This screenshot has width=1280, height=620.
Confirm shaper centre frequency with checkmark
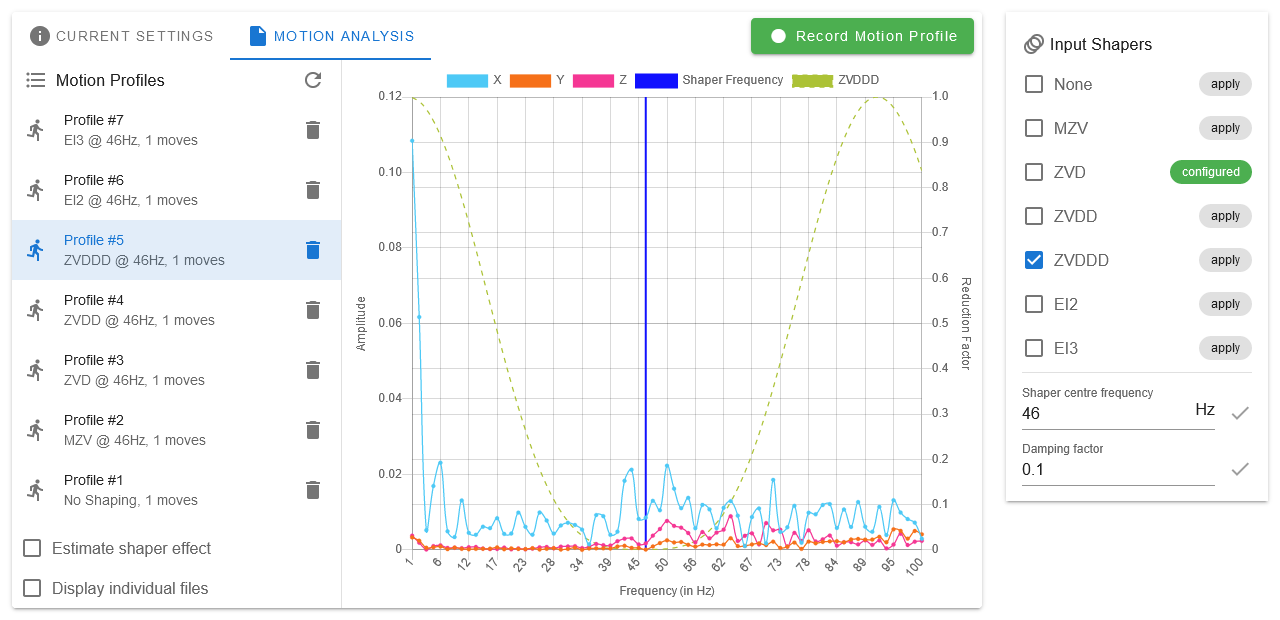[1240, 412]
